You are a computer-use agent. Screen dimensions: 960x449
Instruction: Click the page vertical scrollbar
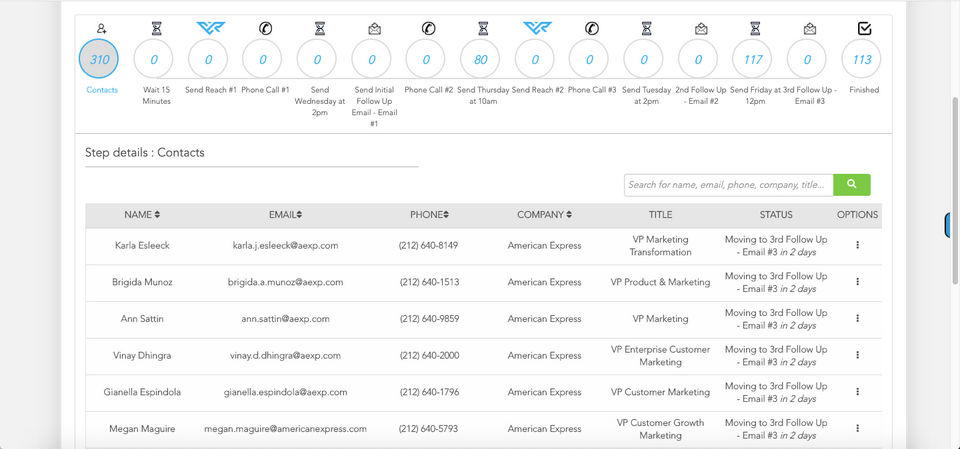pyautogui.click(x=955, y=190)
